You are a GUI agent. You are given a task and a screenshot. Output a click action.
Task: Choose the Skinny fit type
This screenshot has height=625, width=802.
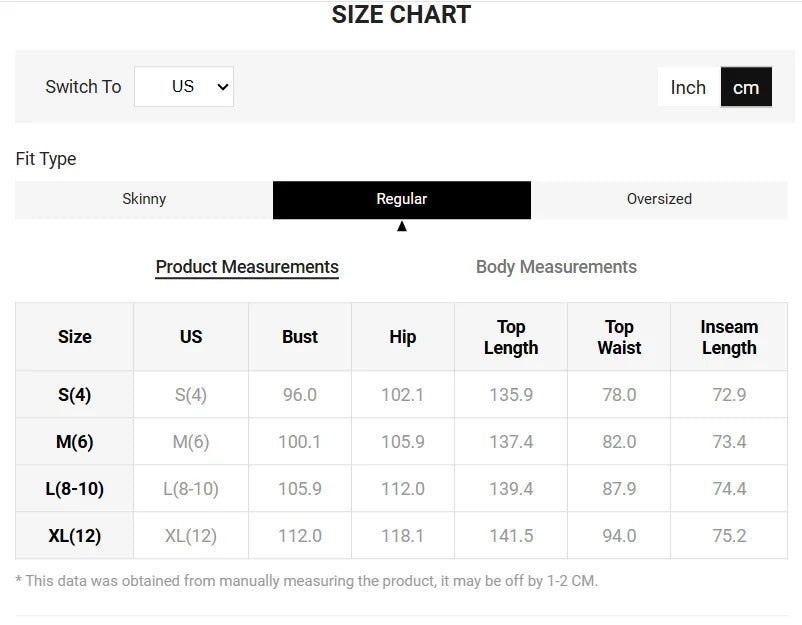pyautogui.click(x=144, y=199)
